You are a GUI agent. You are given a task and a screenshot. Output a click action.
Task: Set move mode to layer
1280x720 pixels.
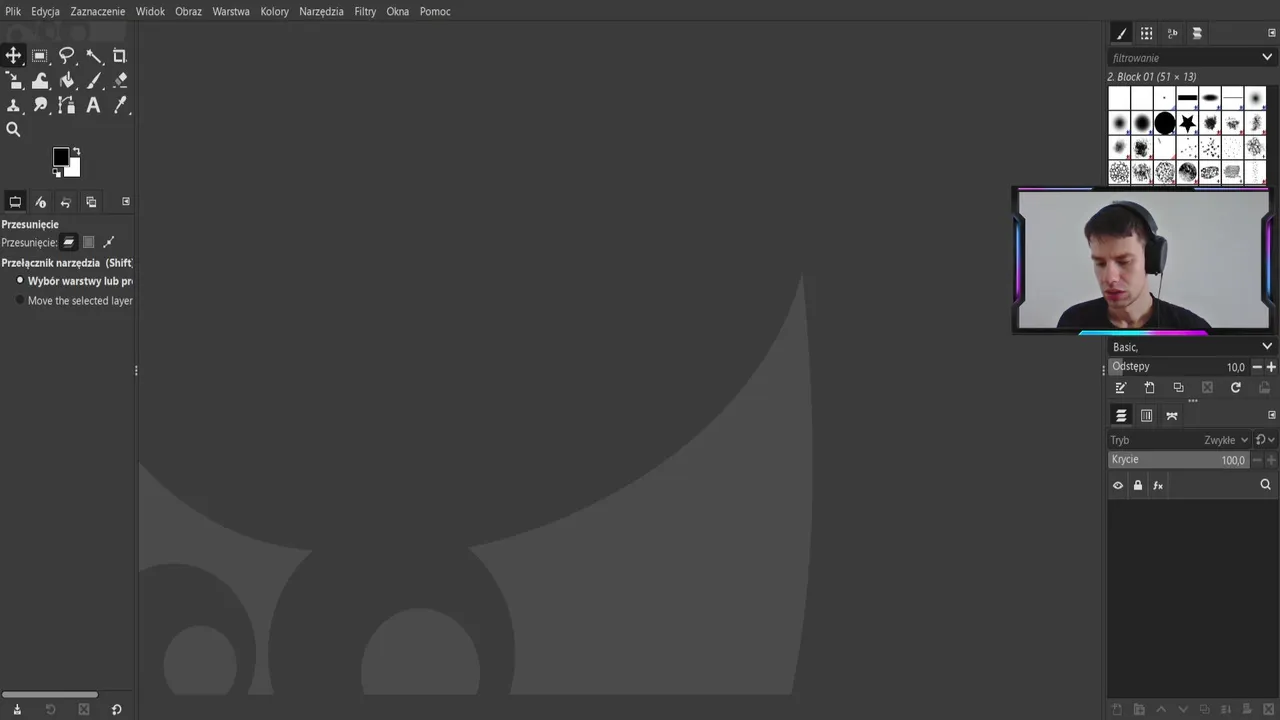68,242
